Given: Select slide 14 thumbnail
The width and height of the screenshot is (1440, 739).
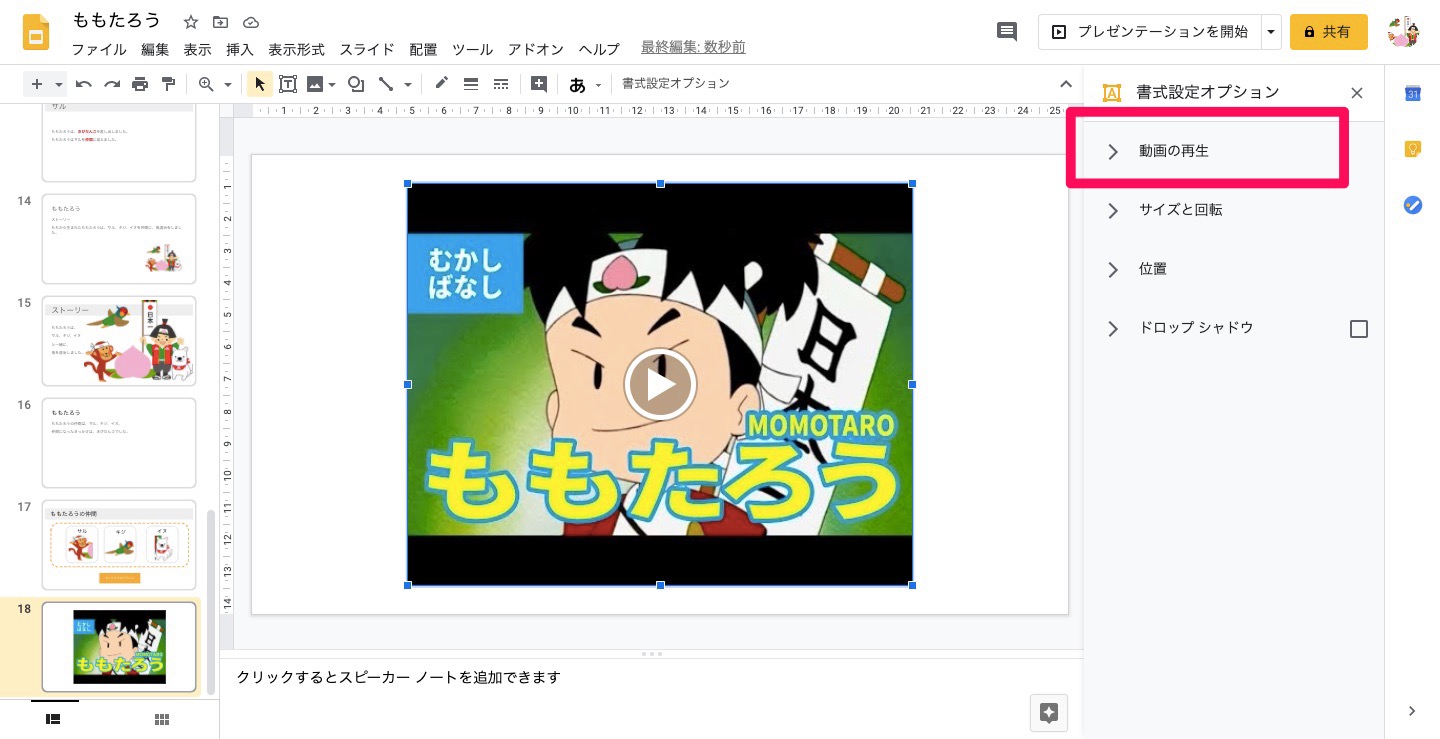Looking at the screenshot, I should click(x=119, y=239).
